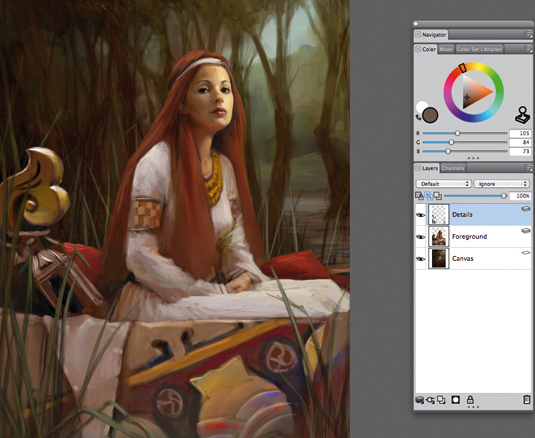This screenshot has height=438, width=535.
Task: Switch to the Mixer tab
Action: (x=446, y=49)
